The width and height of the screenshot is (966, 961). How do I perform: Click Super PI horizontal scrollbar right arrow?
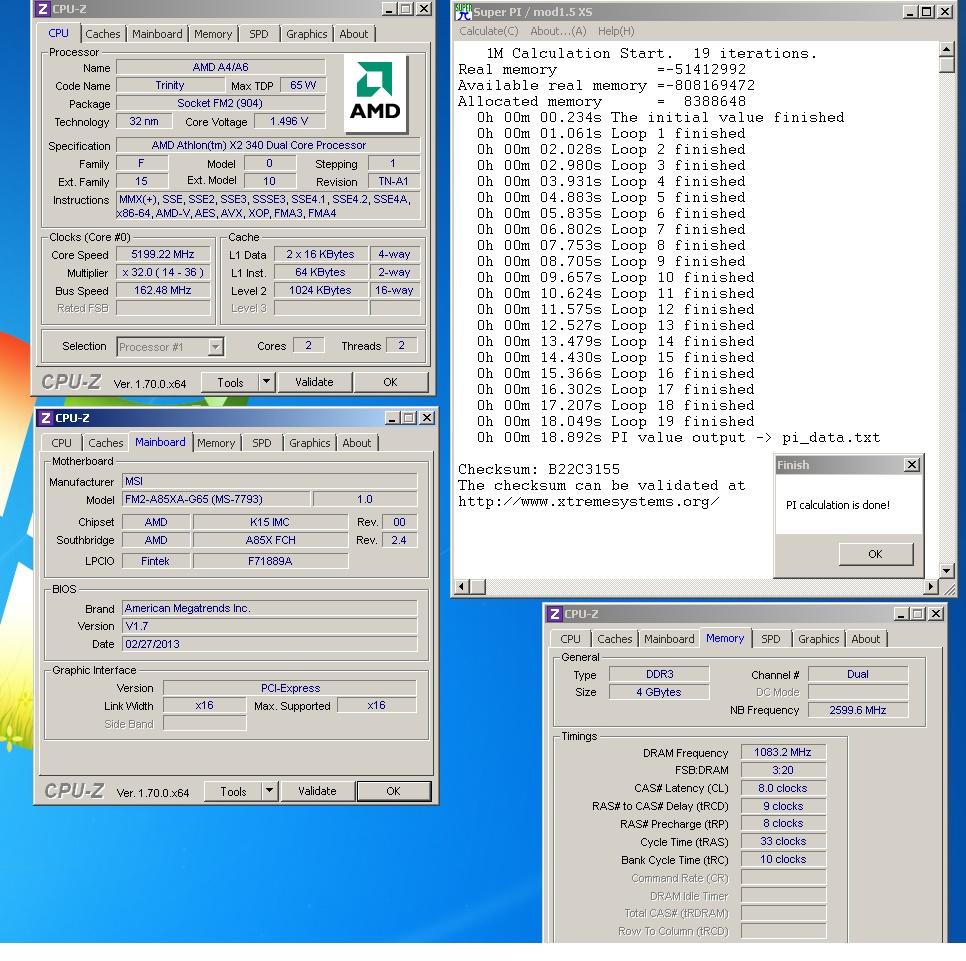click(x=932, y=586)
